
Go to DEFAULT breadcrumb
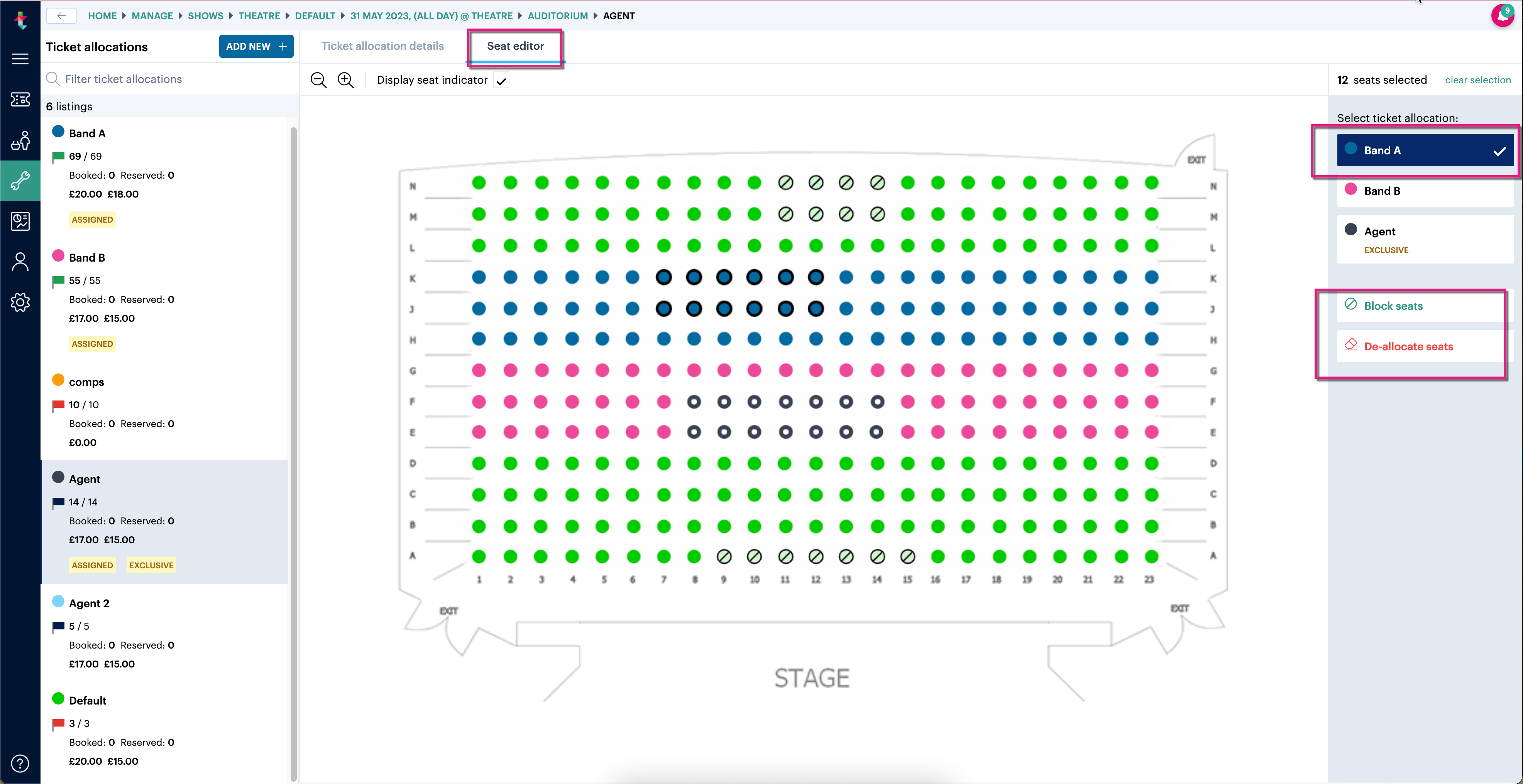315,16
